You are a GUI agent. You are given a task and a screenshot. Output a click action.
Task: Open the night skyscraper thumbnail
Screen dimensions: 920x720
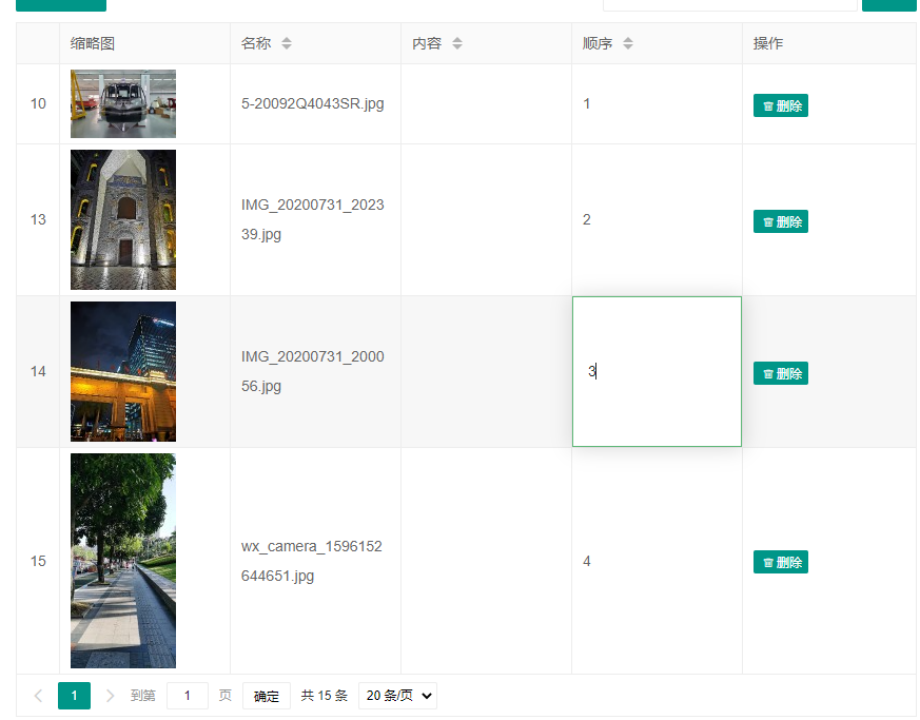point(123,372)
